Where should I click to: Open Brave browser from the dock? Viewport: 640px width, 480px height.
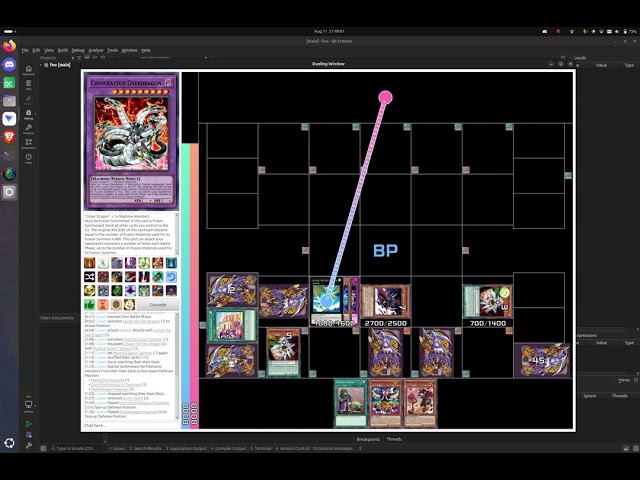point(9,137)
